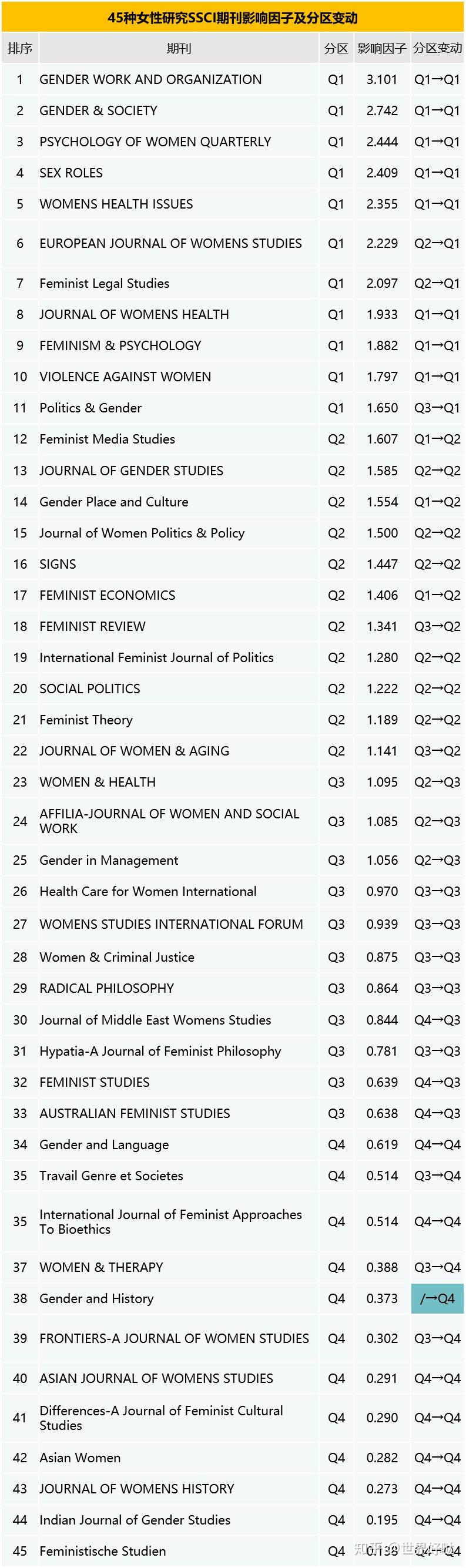Click the Gender and History journal name
The height and width of the screenshot is (1568, 466).
96,1298
